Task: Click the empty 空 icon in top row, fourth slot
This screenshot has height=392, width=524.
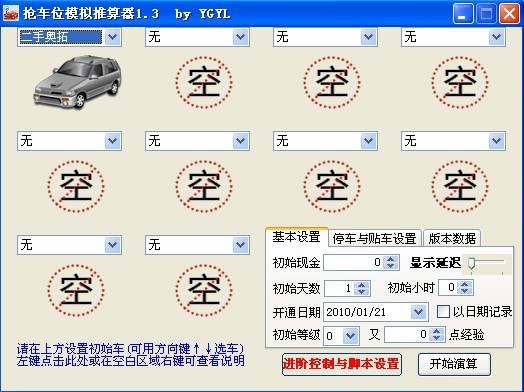Action: (460, 82)
